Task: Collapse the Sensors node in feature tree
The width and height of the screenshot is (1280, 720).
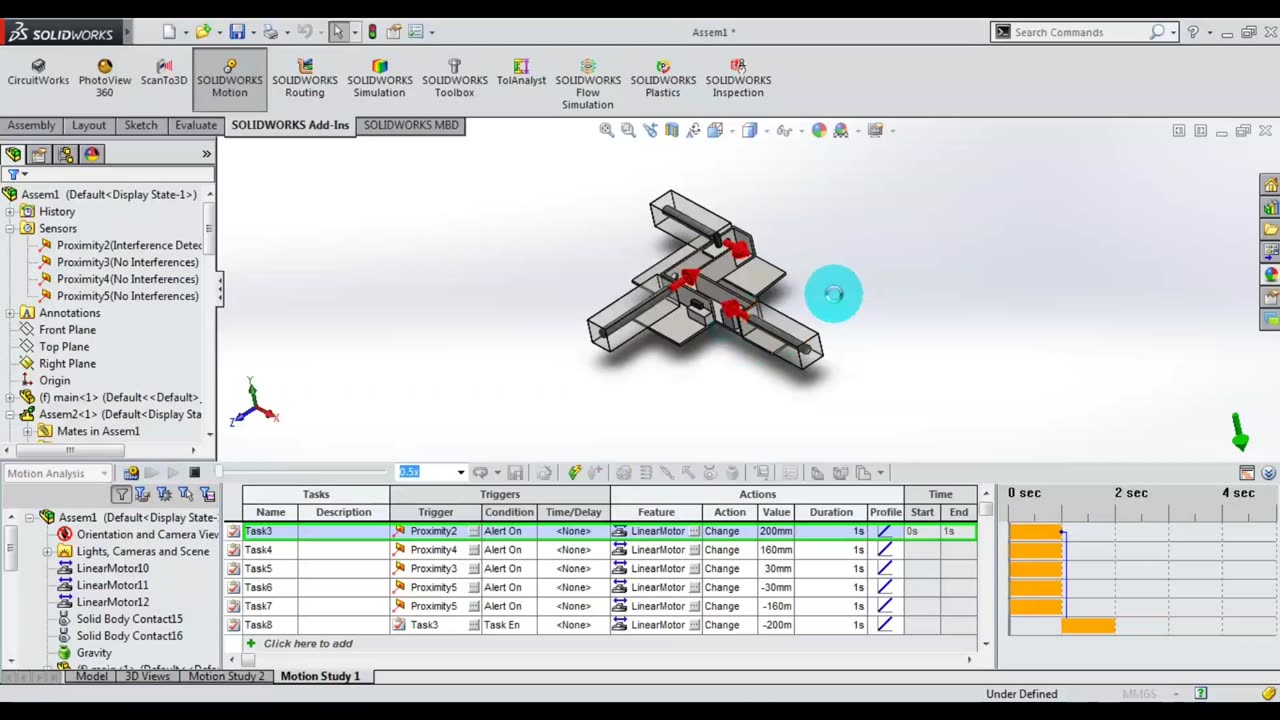Action: 10,229
